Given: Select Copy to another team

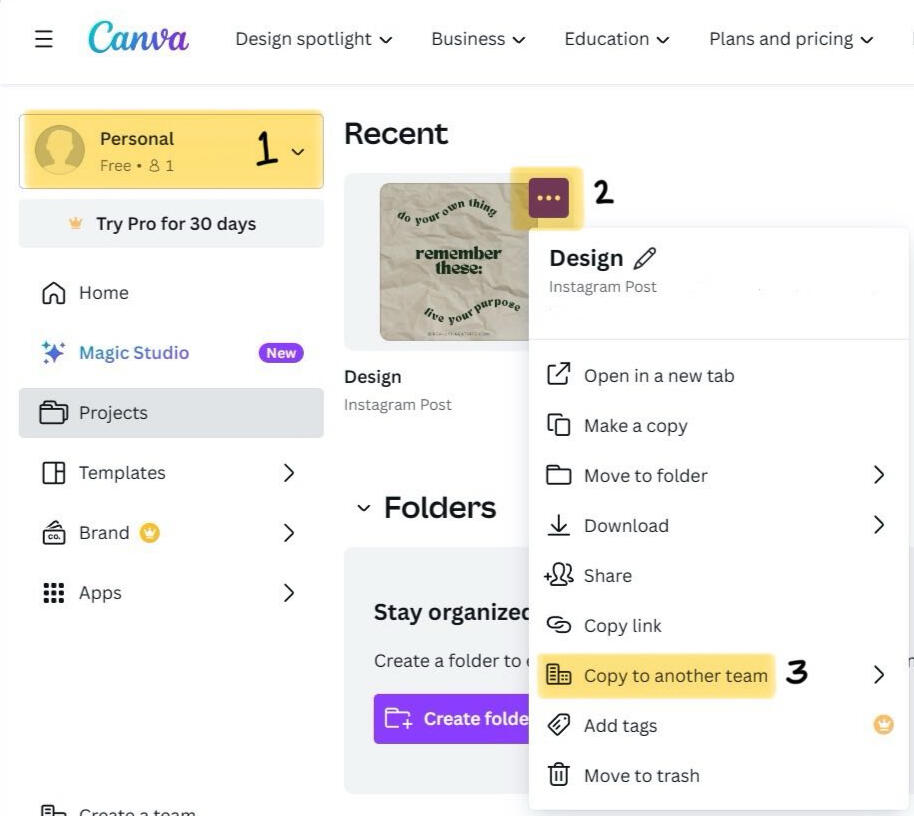Looking at the screenshot, I should pos(675,676).
